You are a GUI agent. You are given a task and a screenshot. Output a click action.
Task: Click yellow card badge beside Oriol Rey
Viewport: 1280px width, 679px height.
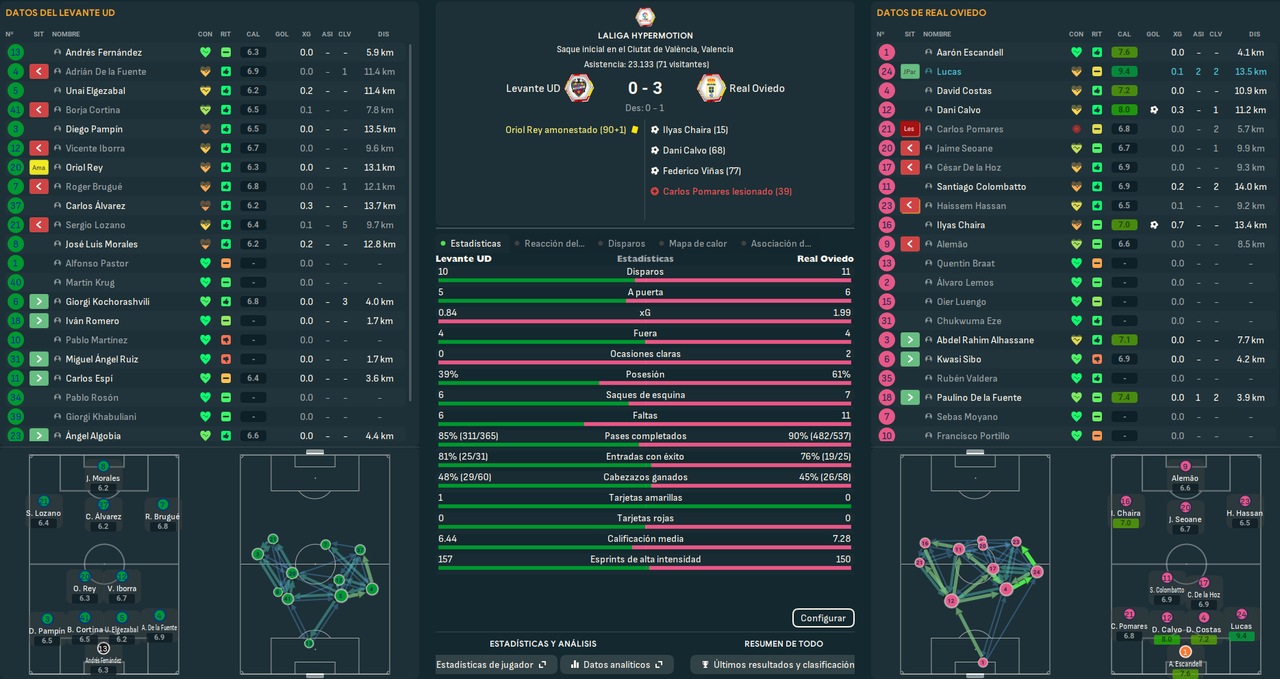click(x=39, y=168)
